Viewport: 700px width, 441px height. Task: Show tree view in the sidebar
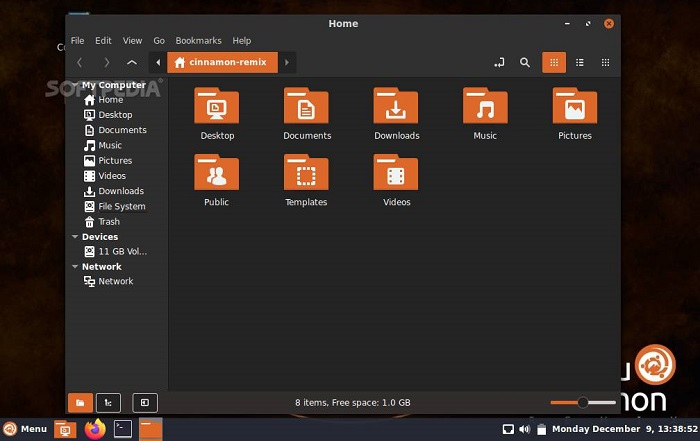tap(108, 402)
